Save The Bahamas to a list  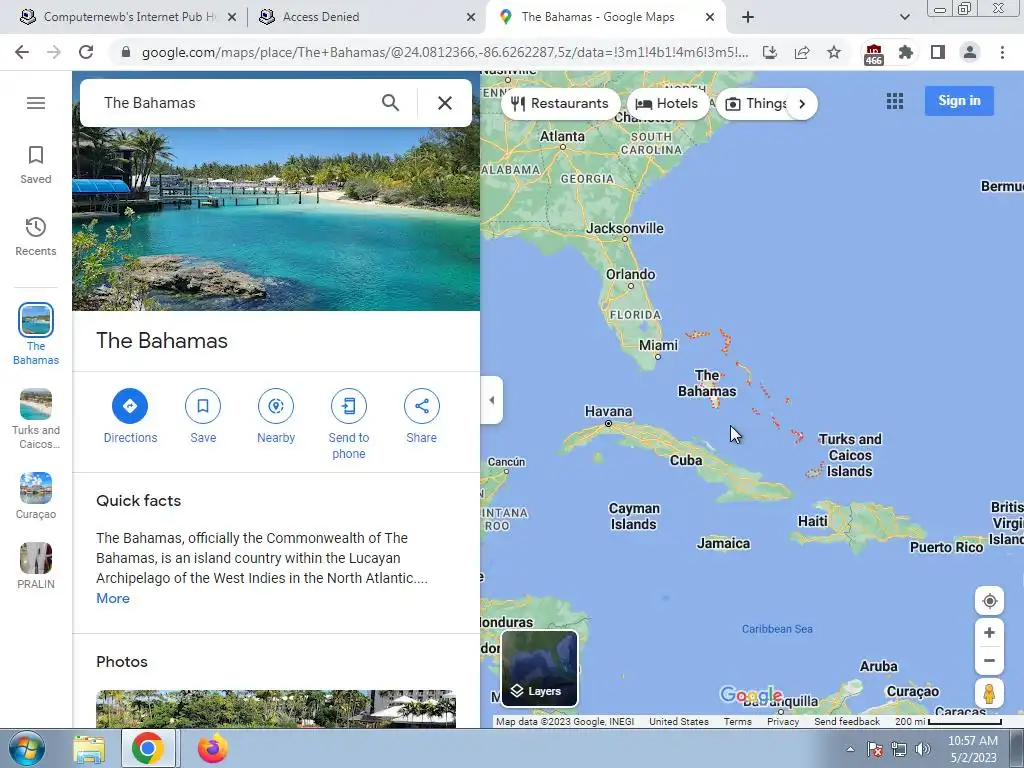[203, 416]
